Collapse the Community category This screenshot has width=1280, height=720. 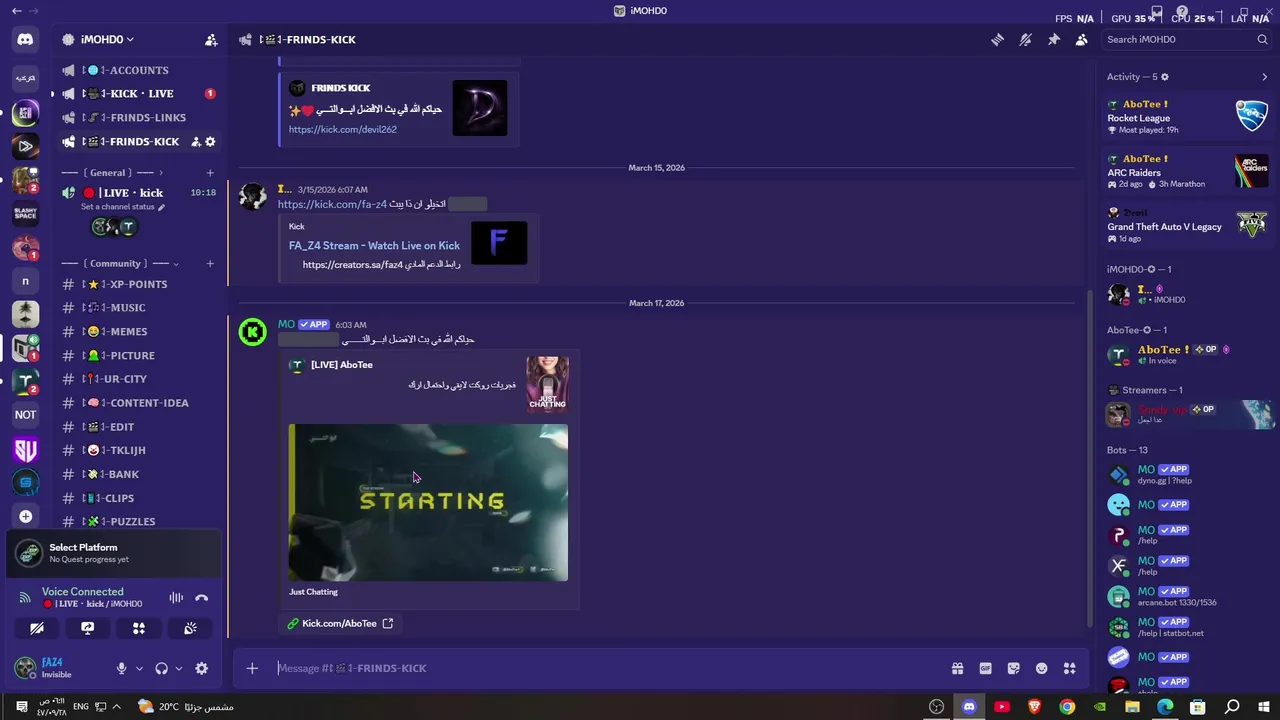(x=120, y=264)
